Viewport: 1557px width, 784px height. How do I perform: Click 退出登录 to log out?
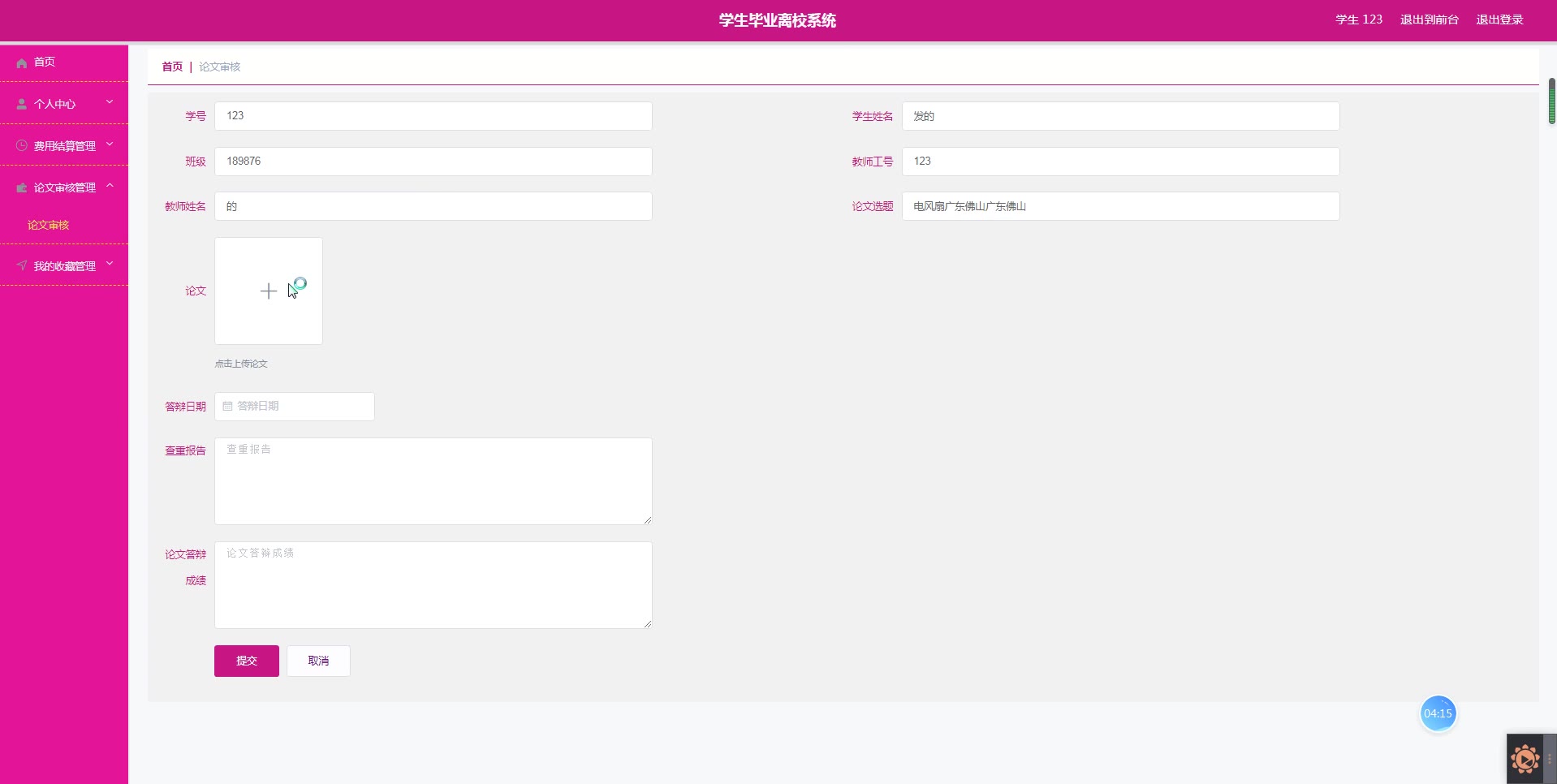(x=1499, y=19)
